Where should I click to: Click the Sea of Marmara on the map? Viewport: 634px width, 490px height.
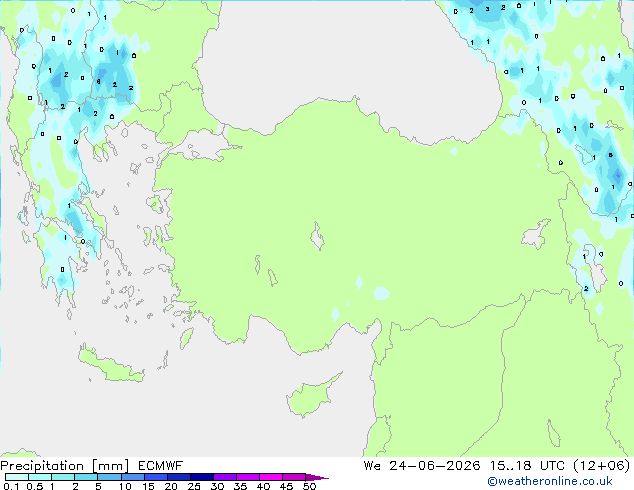click(202, 146)
